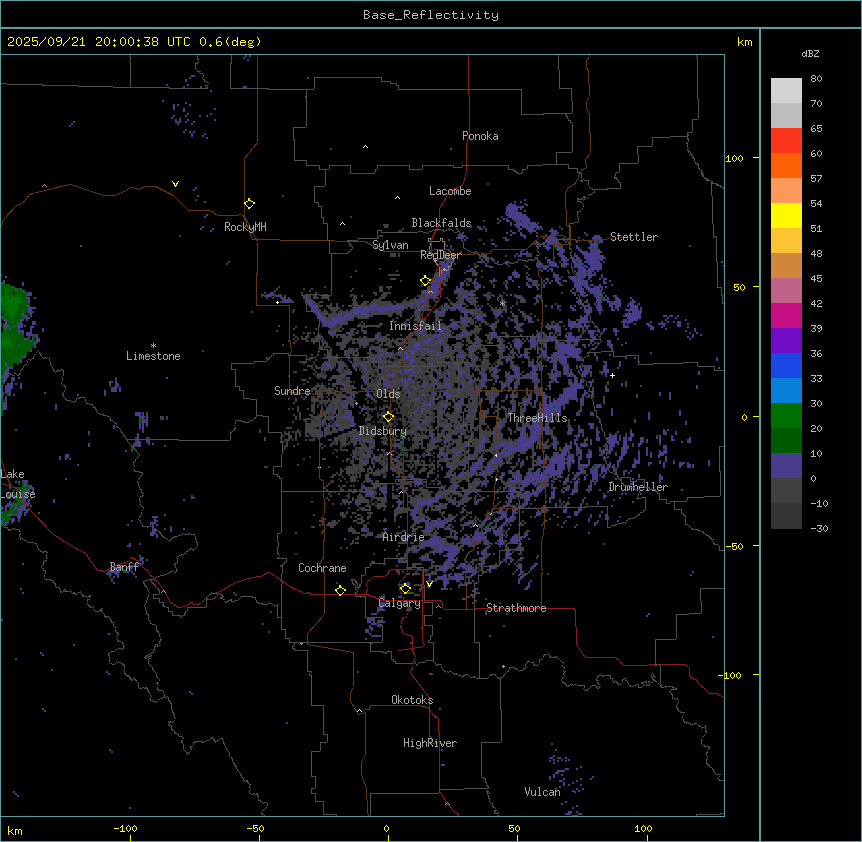
Task: Click the Banff label on the map
Action: click(124, 567)
